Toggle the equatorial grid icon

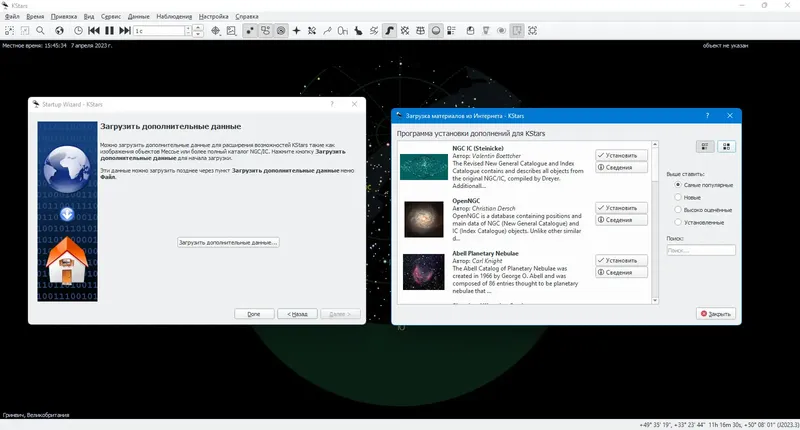[x=405, y=31]
